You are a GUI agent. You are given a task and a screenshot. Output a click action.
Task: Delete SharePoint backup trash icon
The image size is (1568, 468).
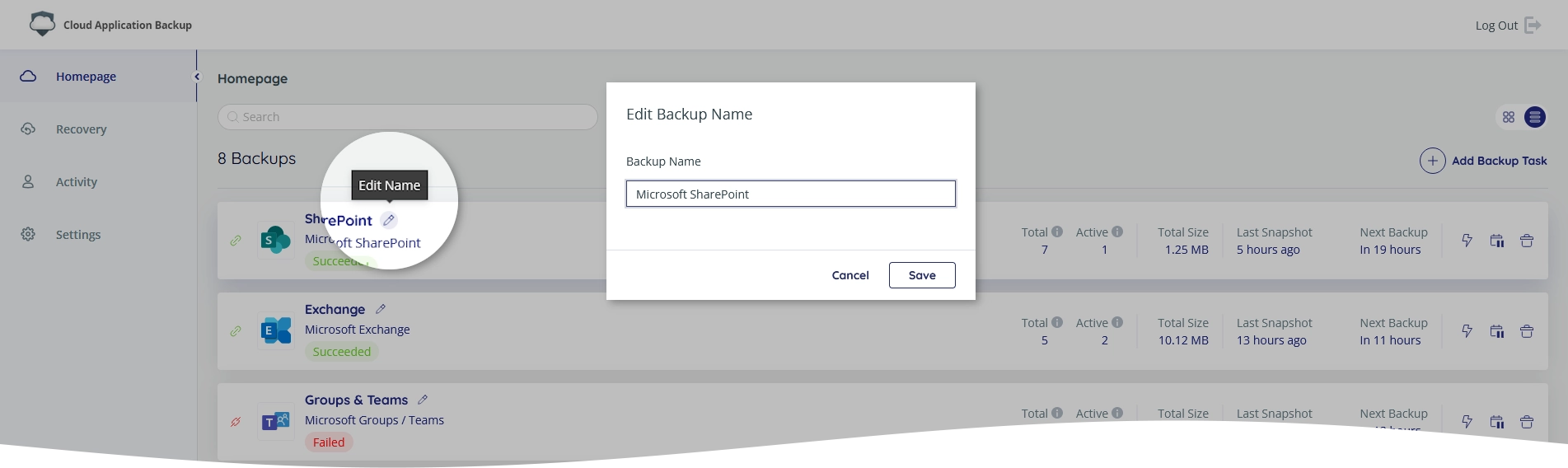pyautogui.click(x=1527, y=241)
